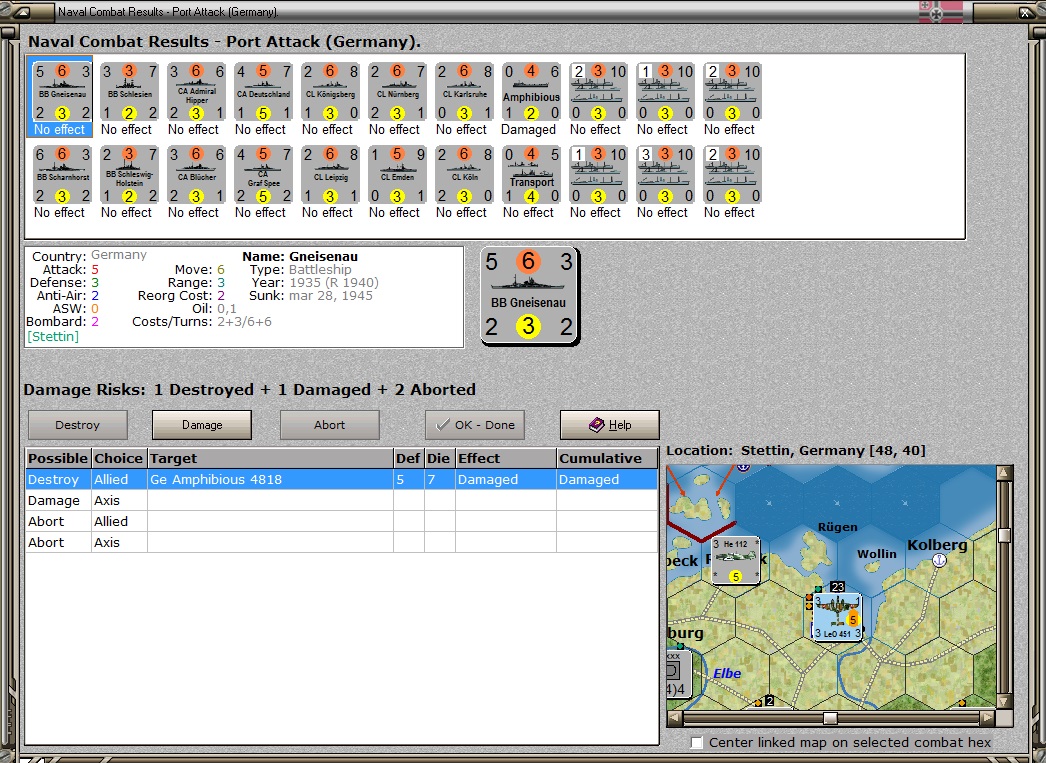
Task: Close the Naval Combat Results window
Action: coord(1025,12)
